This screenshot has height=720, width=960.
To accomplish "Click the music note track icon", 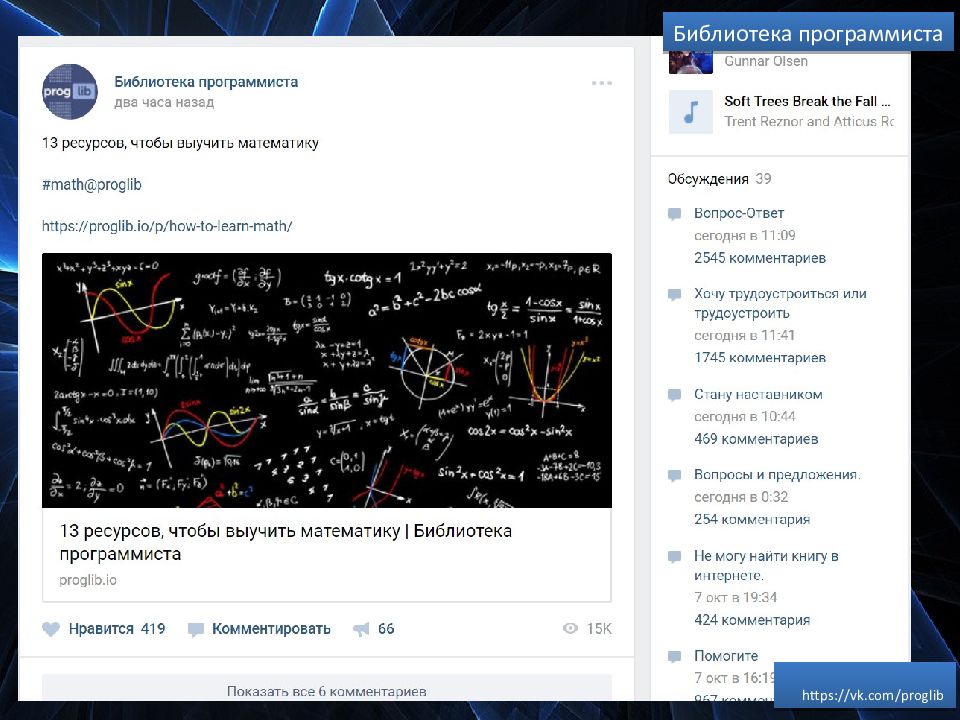I will click(x=691, y=111).
